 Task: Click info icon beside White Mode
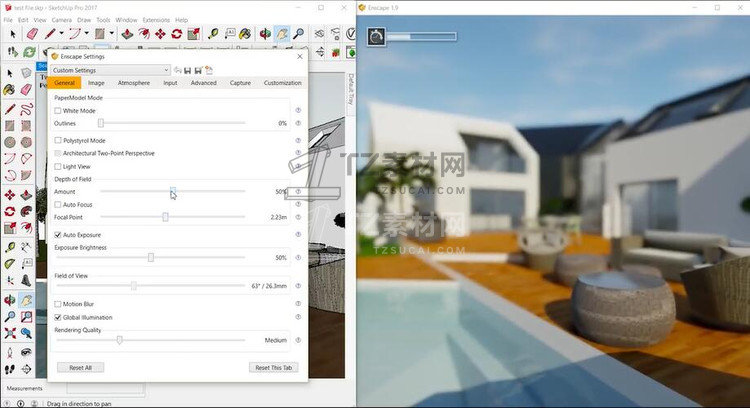pos(298,110)
